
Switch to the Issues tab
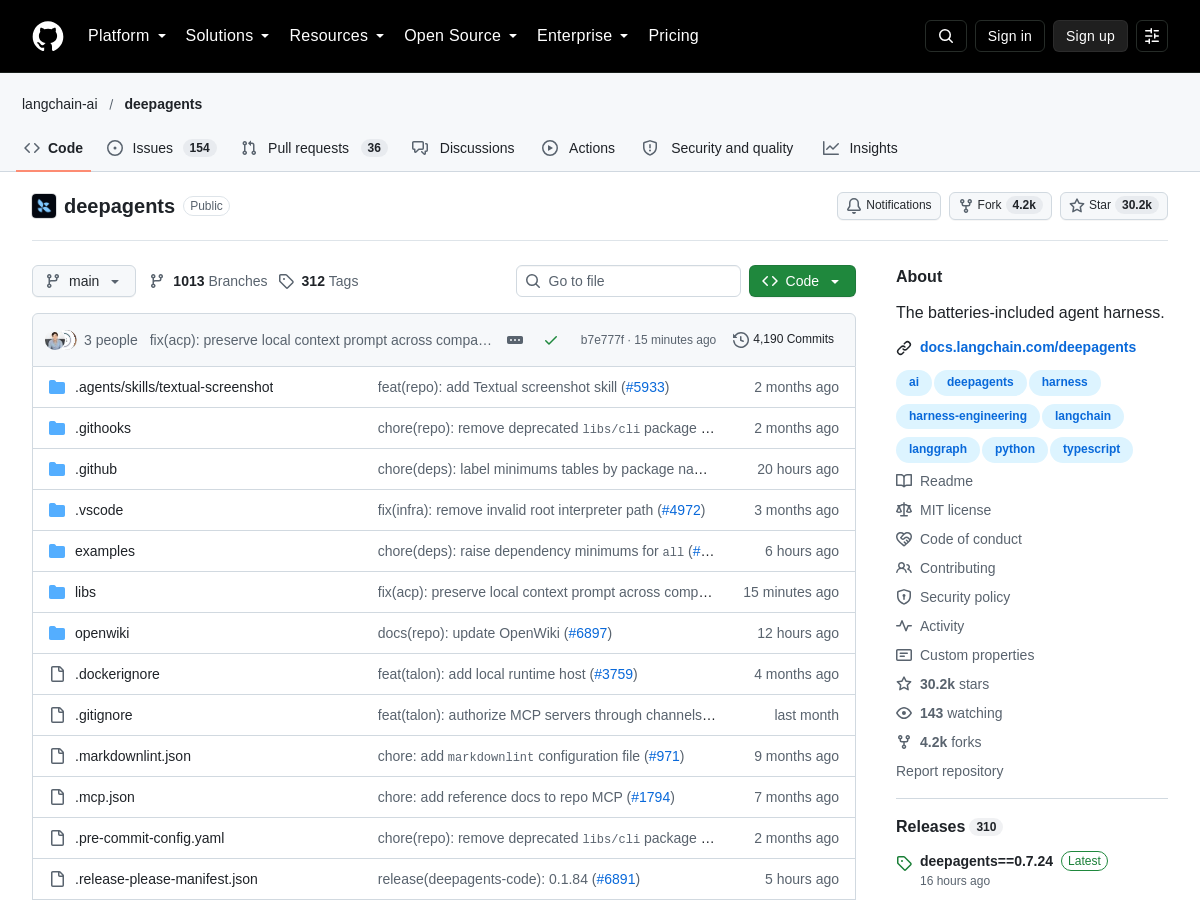pos(161,148)
